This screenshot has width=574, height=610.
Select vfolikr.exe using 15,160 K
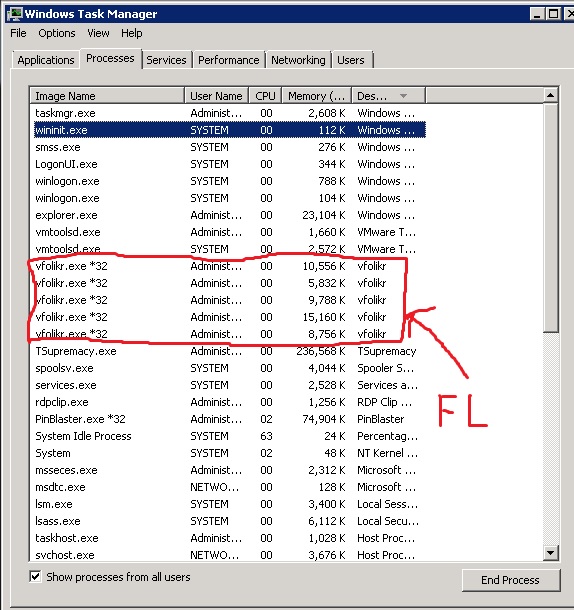pos(228,317)
